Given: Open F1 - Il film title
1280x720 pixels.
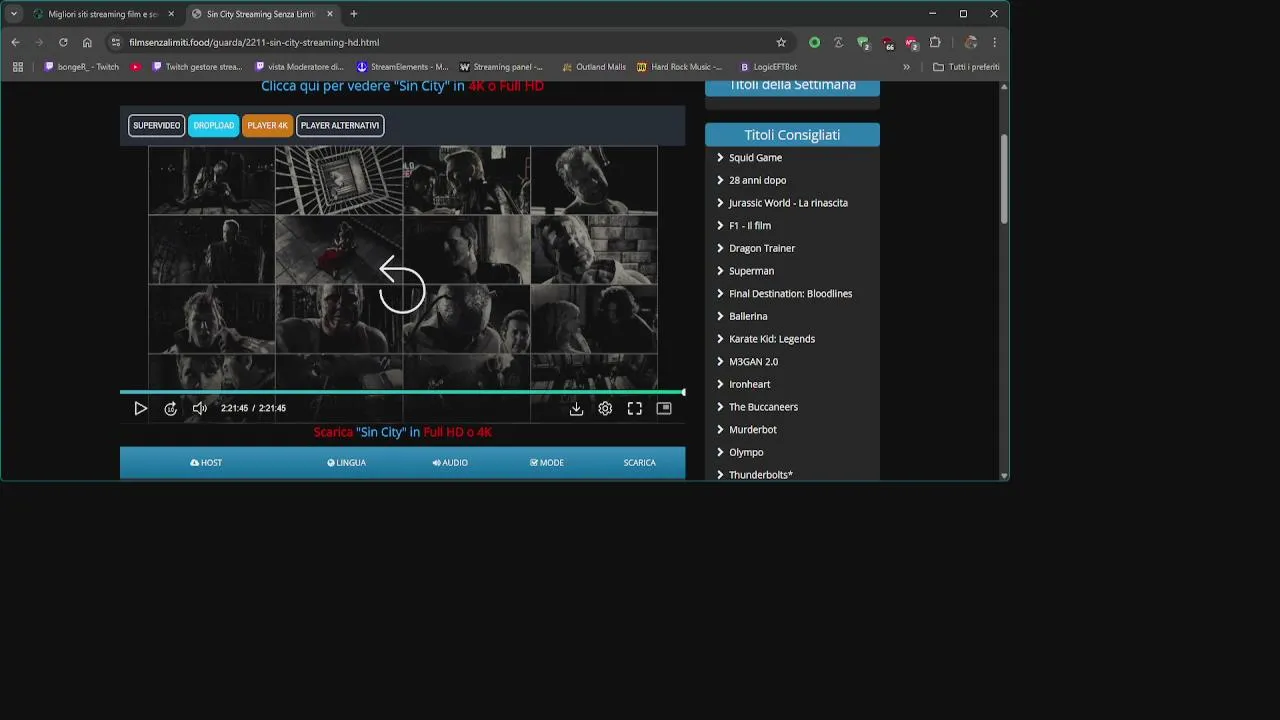Looking at the screenshot, I should click(750, 226).
